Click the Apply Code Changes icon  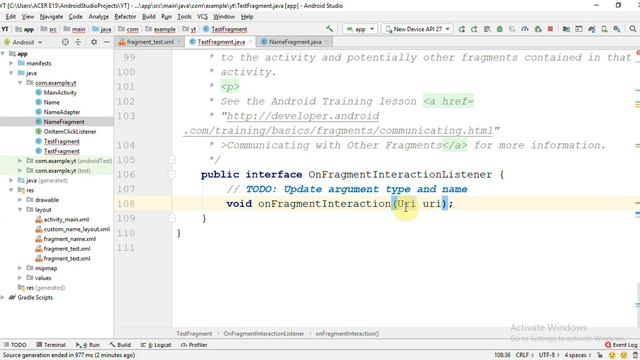(x=487, y=29)
